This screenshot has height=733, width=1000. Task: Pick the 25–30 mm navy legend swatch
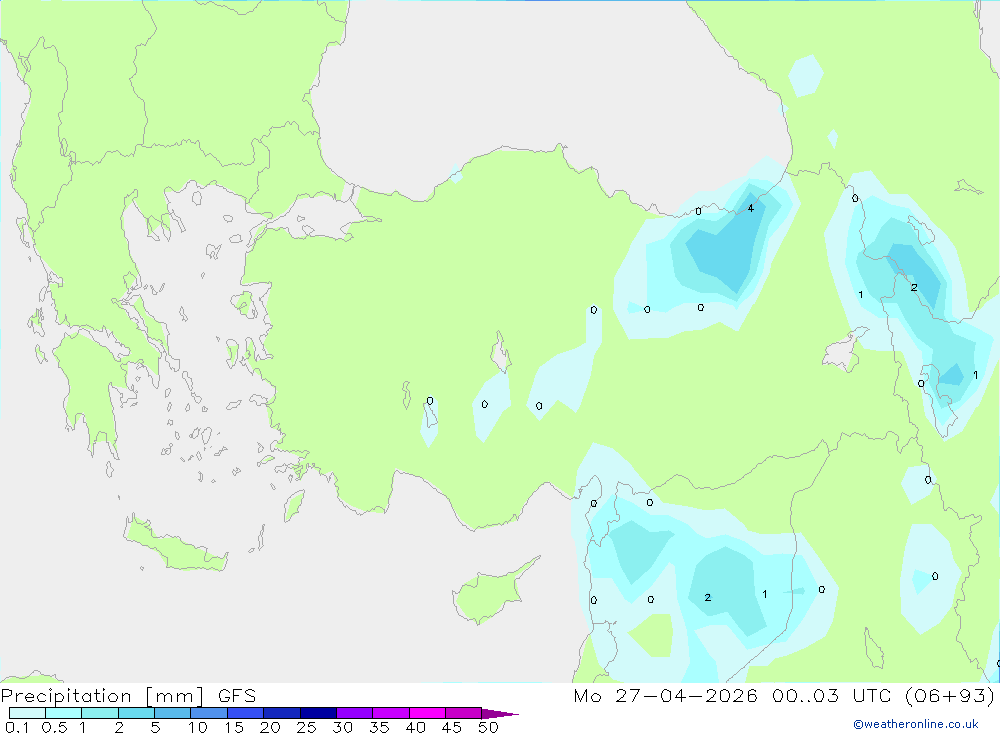[x=318, y=713]
